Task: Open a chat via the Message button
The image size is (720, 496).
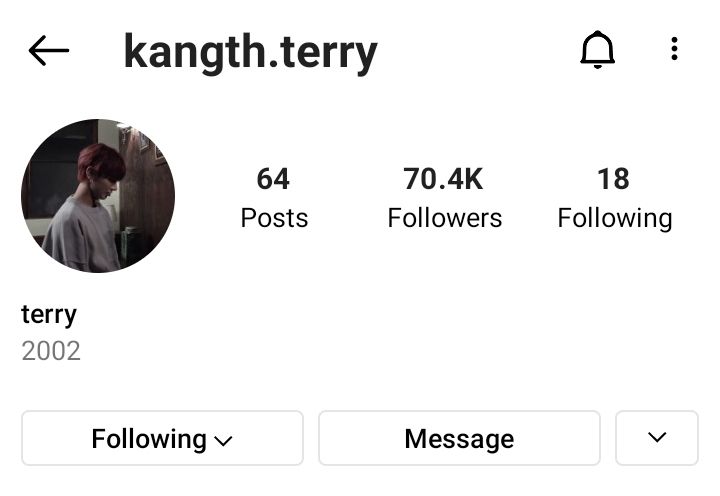Action: coord(459,438)
